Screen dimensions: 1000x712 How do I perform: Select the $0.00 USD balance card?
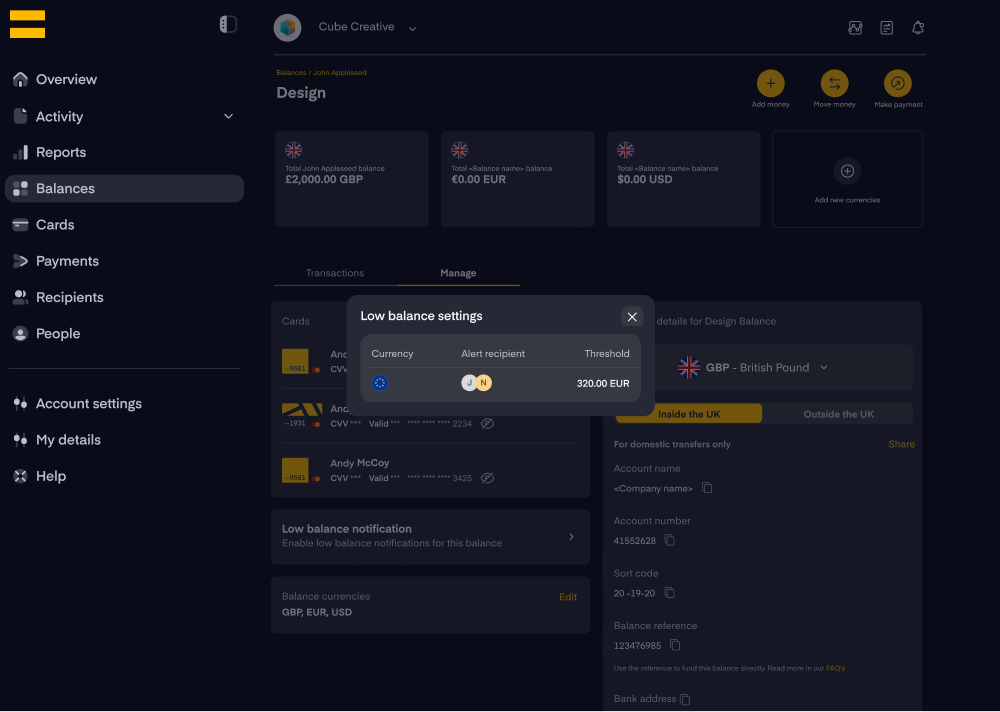coord(683,179)
